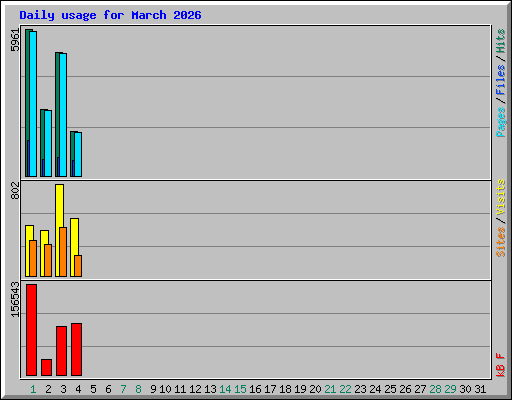This screenshot has height=400, width=512.
Task: Click the 156543 axis maximum label
Action: 15,299
